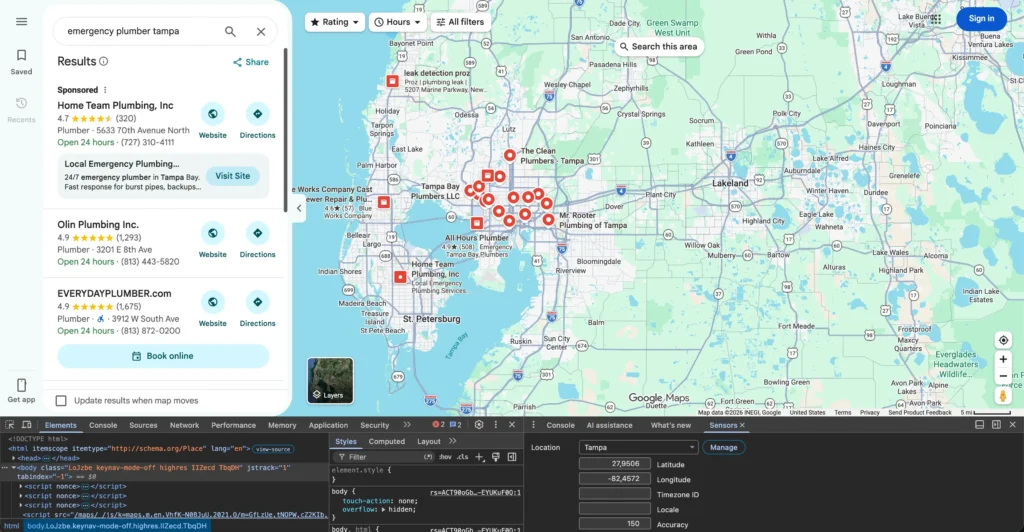This screenshot has width=1024, height=532.
Task: Click the new style rule plus icon
Action: [479, 457]
